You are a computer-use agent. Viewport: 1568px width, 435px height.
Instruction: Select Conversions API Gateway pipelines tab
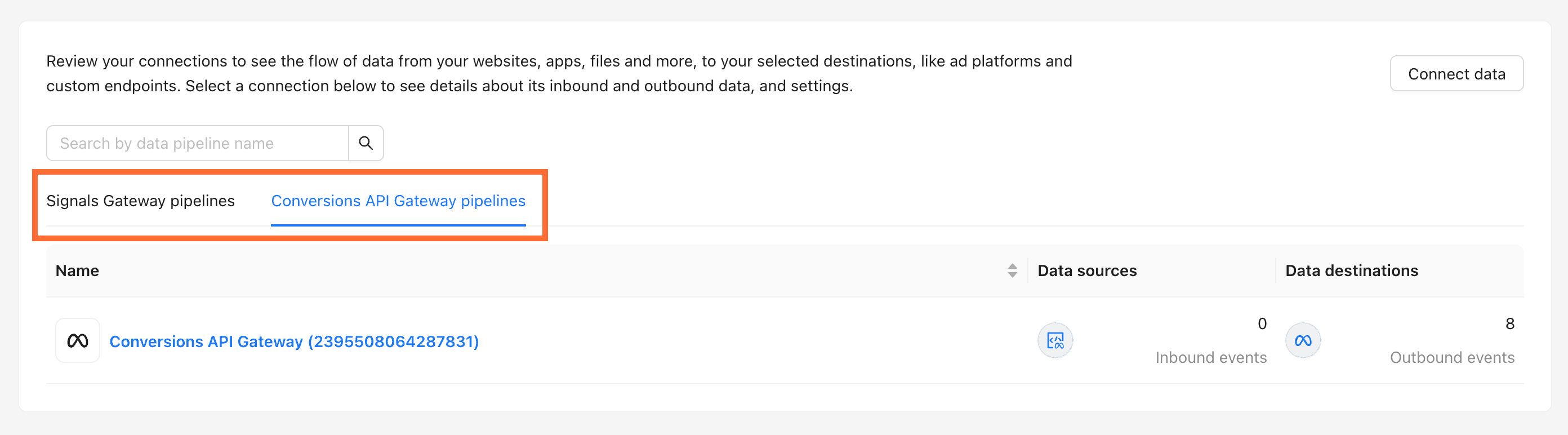click(398, 201)
